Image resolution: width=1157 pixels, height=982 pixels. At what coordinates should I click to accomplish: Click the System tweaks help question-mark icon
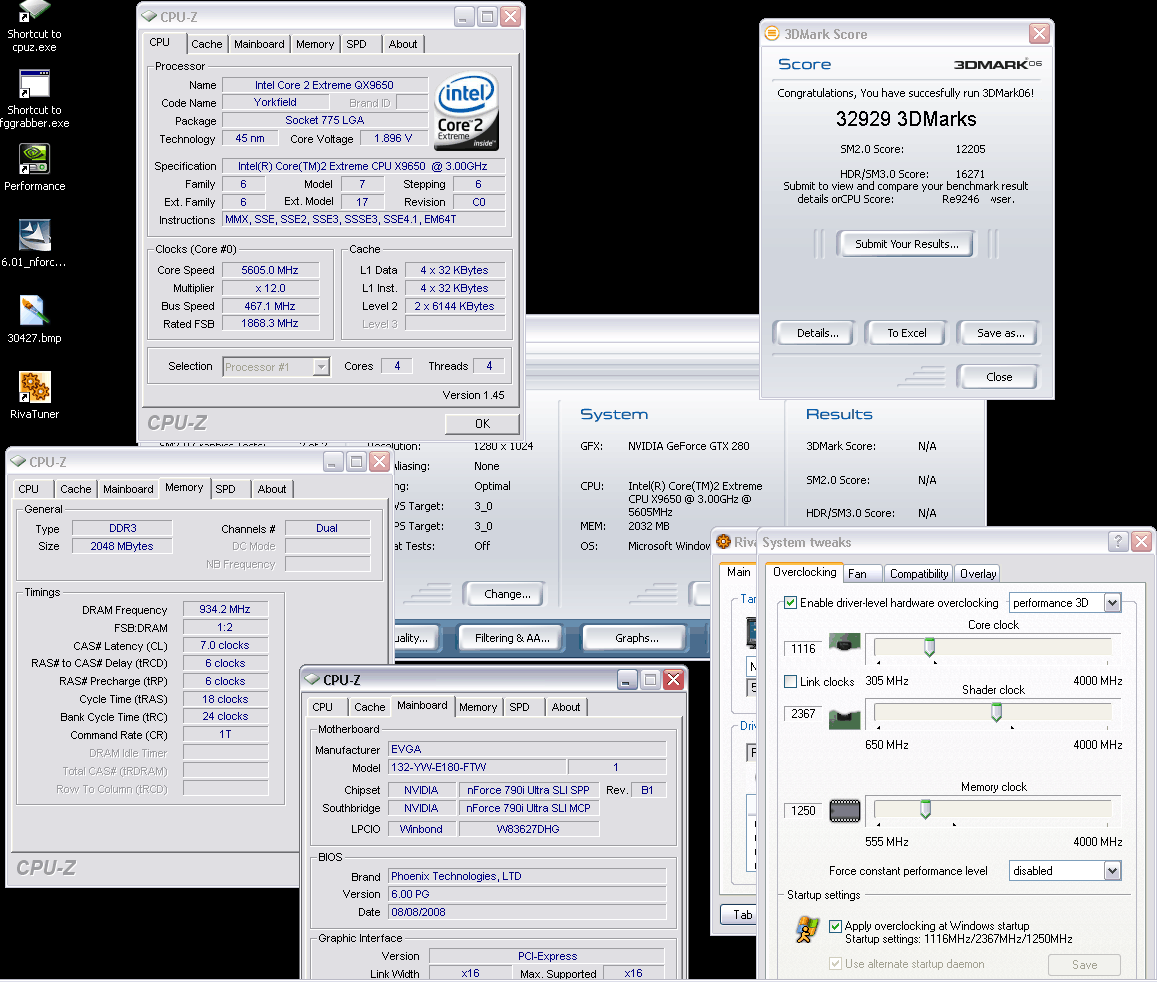[1118, 542]
